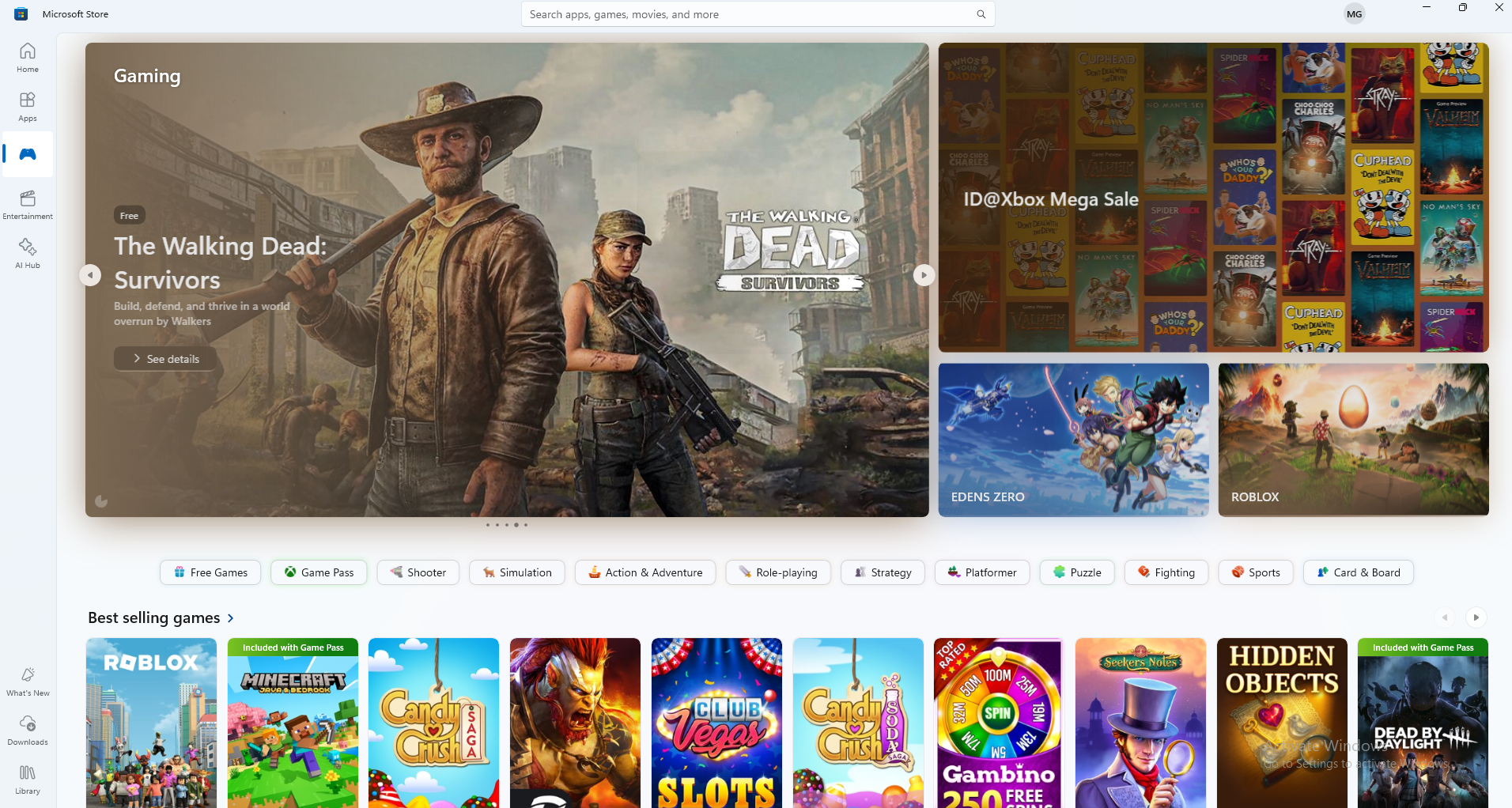Open What's New in the sidebar

click(x=28, y=681)
